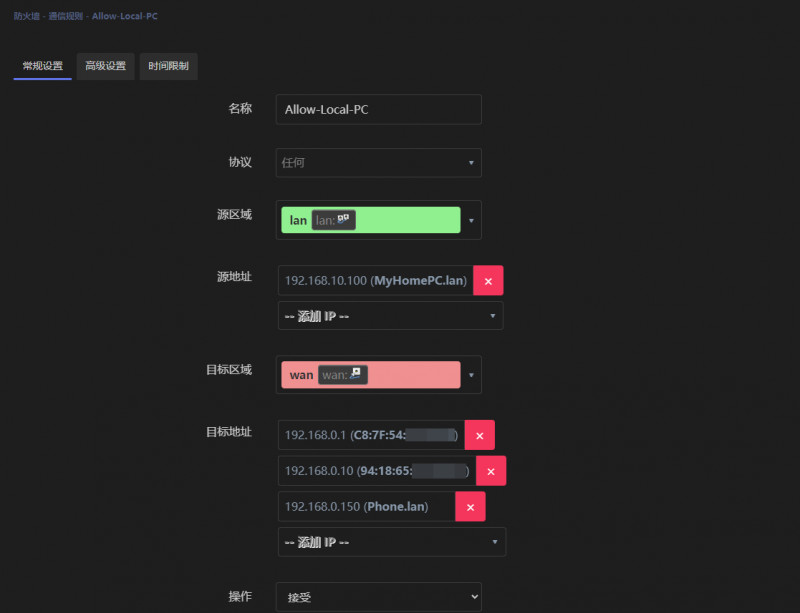The width and height of the screenshot is (800, 613).
Task: Open the 协议 protocol dropdown
Action: click(378, 163)
